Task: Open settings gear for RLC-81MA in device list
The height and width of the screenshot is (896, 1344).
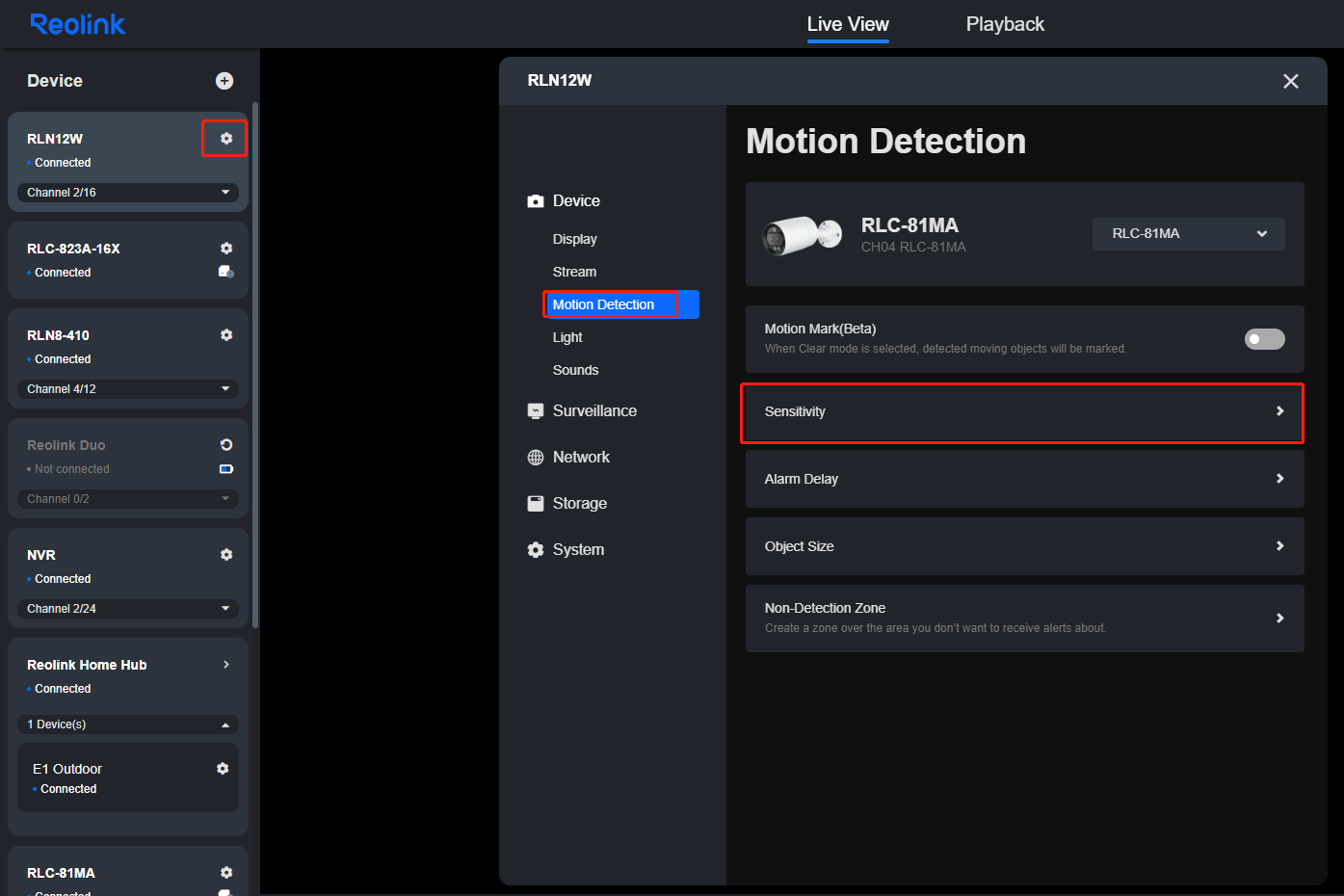Action: tap(226, 873)
